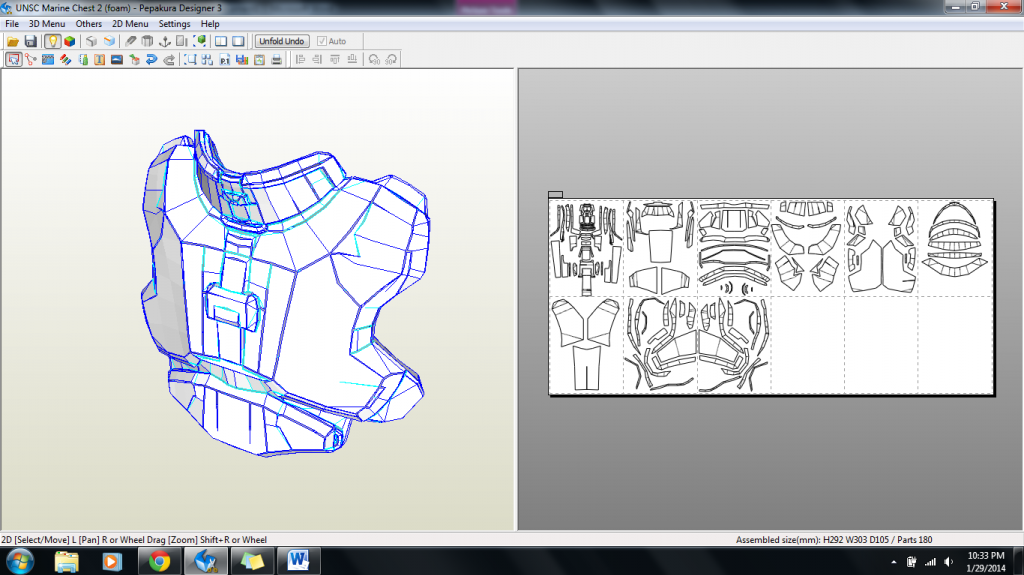Select the join/disjoin edge tool icon

30,59
